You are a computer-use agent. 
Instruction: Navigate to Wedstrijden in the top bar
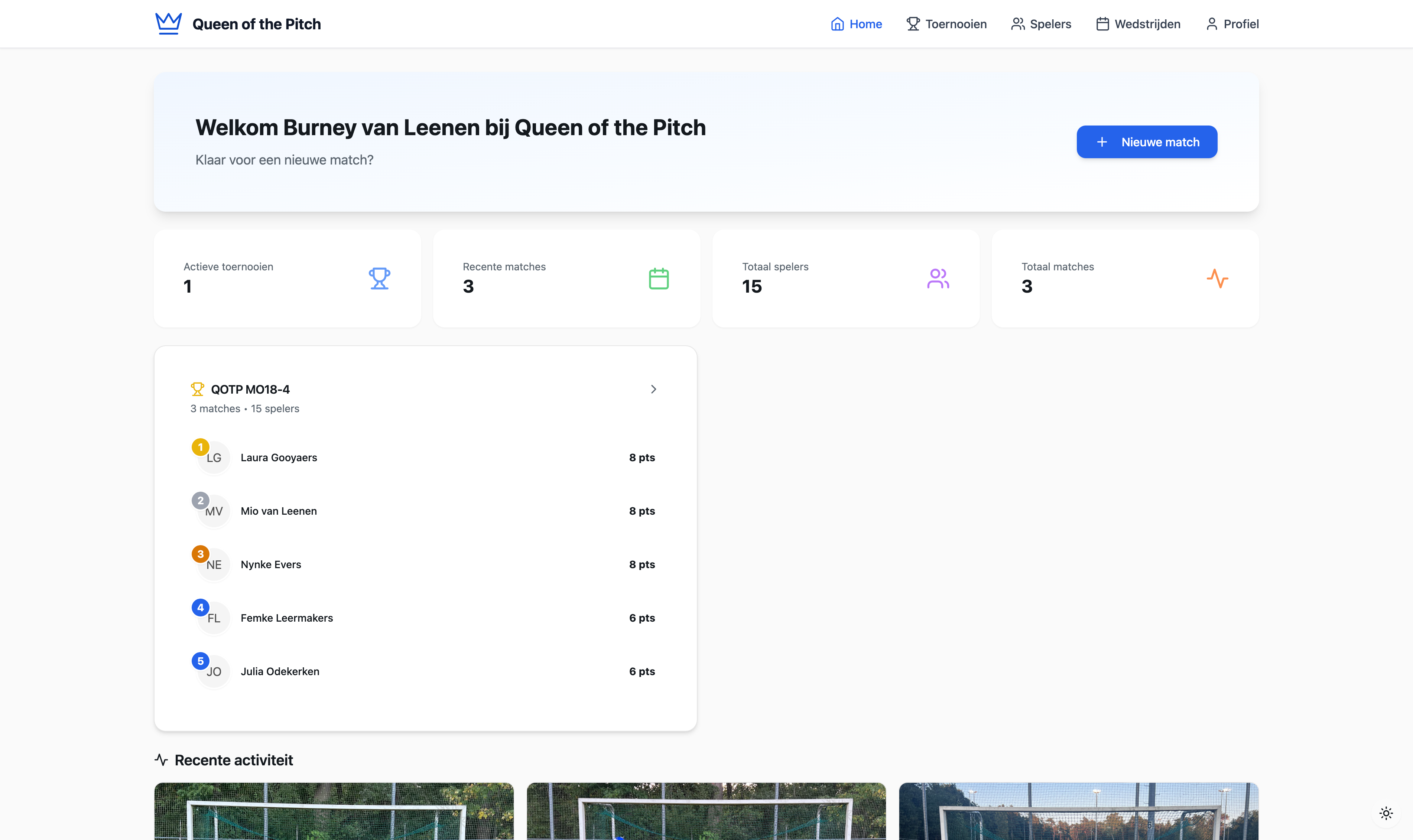1138,24
